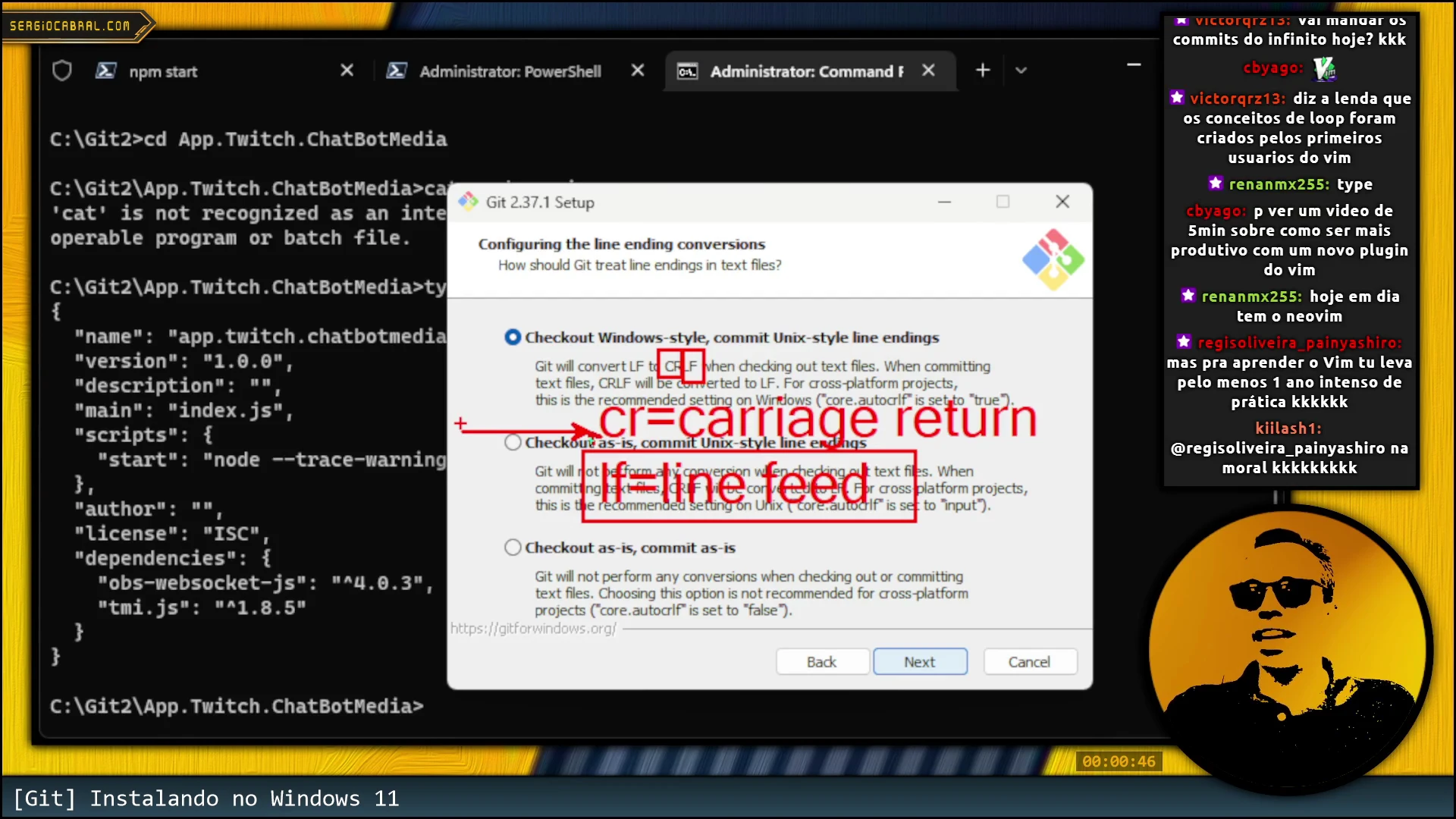The image size is (1456, 819).
Task: Click the '[Git] Instalando no Windows 11' title
Action: point(206,799)
